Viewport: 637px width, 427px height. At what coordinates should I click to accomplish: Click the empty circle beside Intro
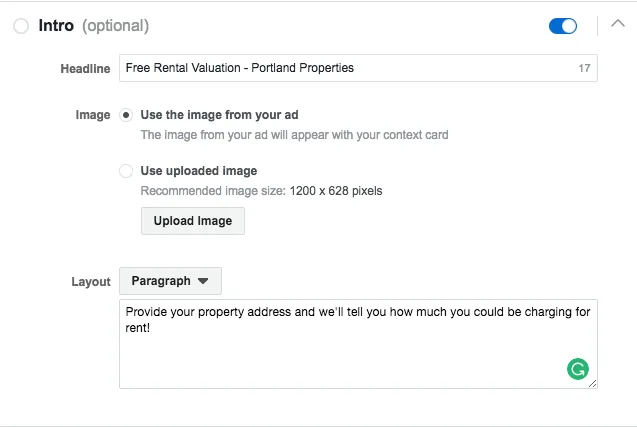point(21,26)
